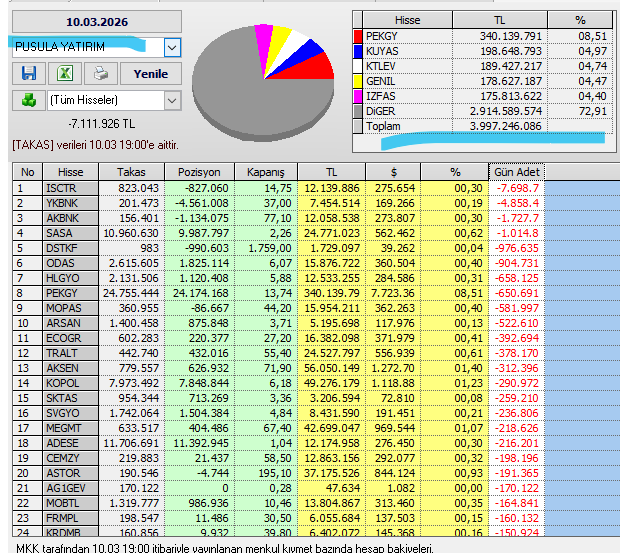Click the red PEKGY color swatch
This screenshot has width=620, height=553.
(358, 36)
